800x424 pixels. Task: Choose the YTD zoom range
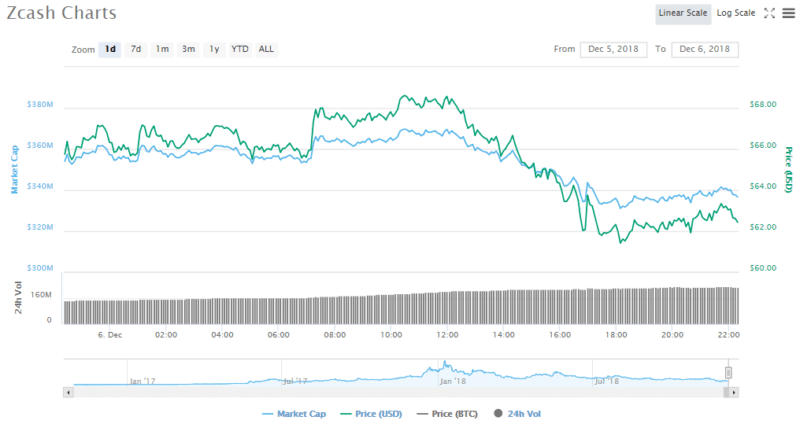tap(240, 49)
